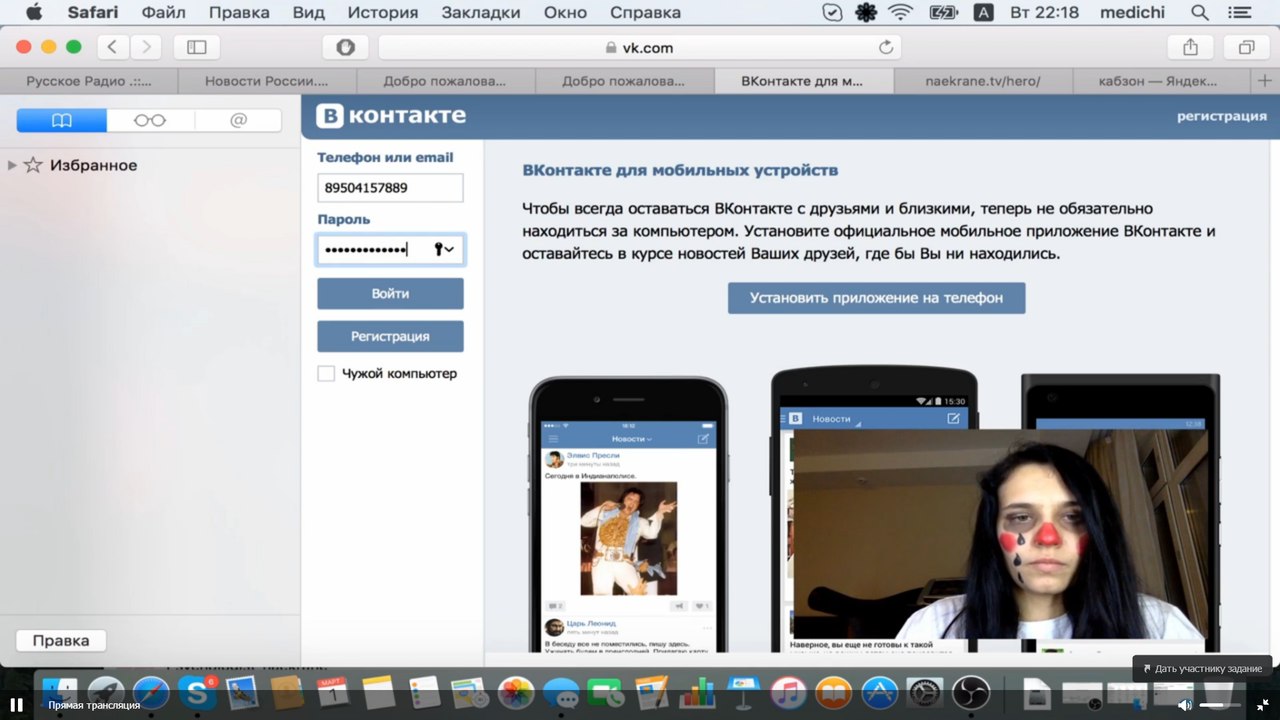Click the Safari back arrow button
Image resolution: width=1280 pixels, height=720 pixels.
point(112,47)
